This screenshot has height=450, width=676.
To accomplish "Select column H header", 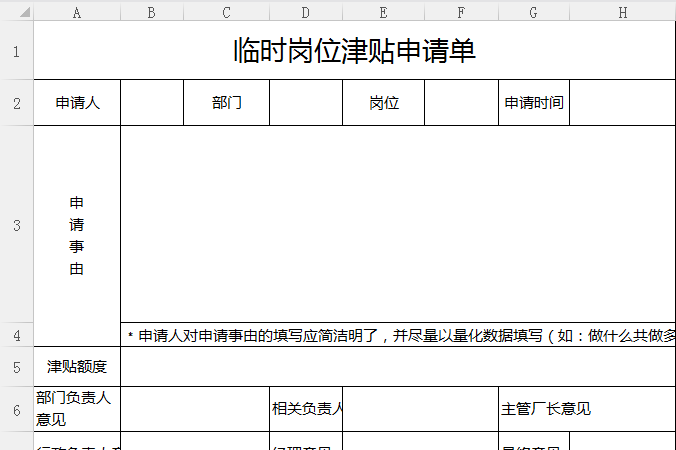I will pyautogui.click(x=622, y=11).
